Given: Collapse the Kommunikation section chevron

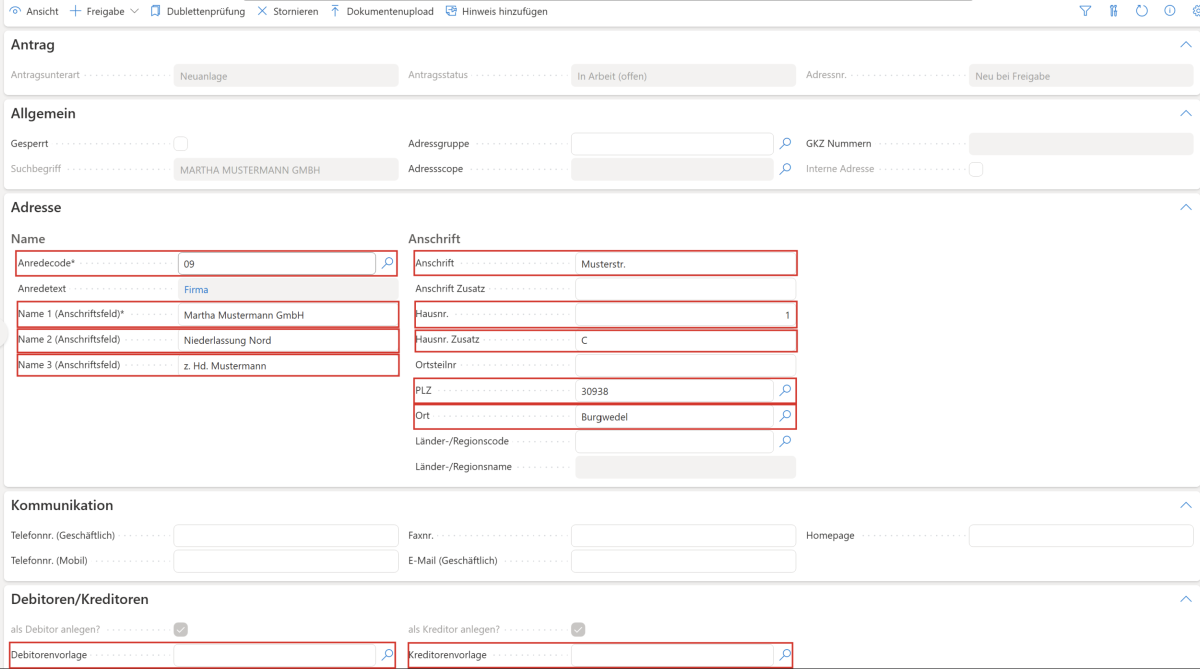Looking at the screenshot, I should coord(1186,505).
